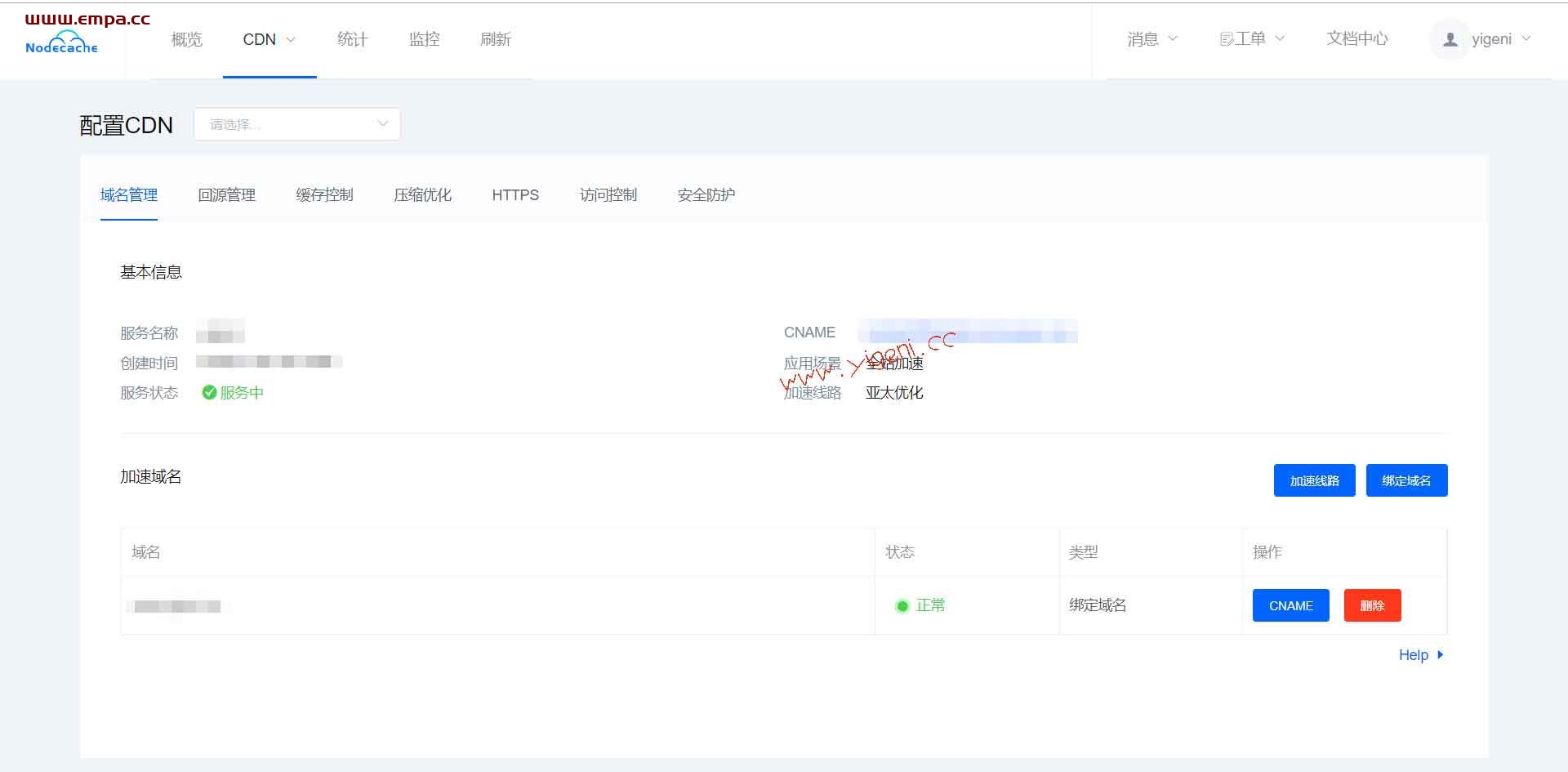Switch to the 域名管理 tab
The image size is (1568, 772).
coord(129,195)
